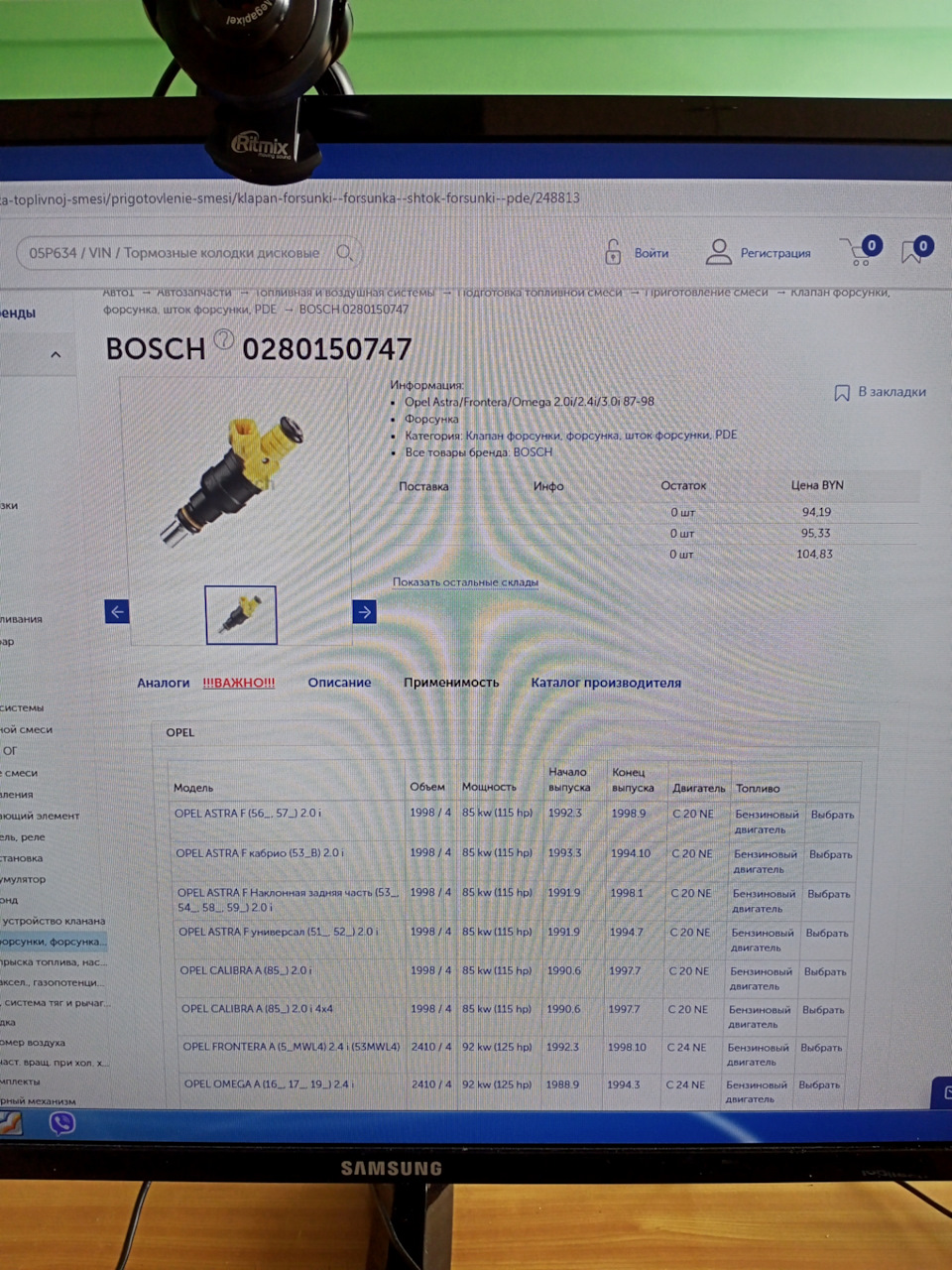Image resolution: width=952 pixels, height=1270 pixels.
Task: Click the bookmarks (wishlist) icon in the header
Action: (x=911, y=253)
